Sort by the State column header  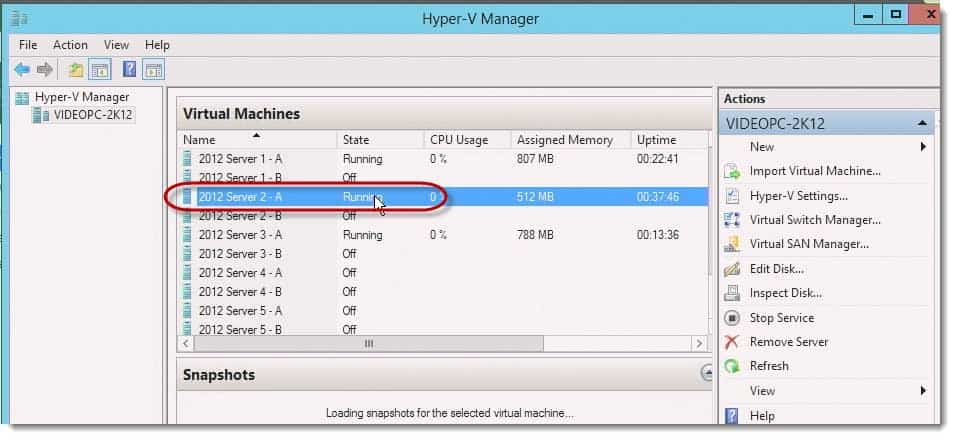click(x=380, y=140)
